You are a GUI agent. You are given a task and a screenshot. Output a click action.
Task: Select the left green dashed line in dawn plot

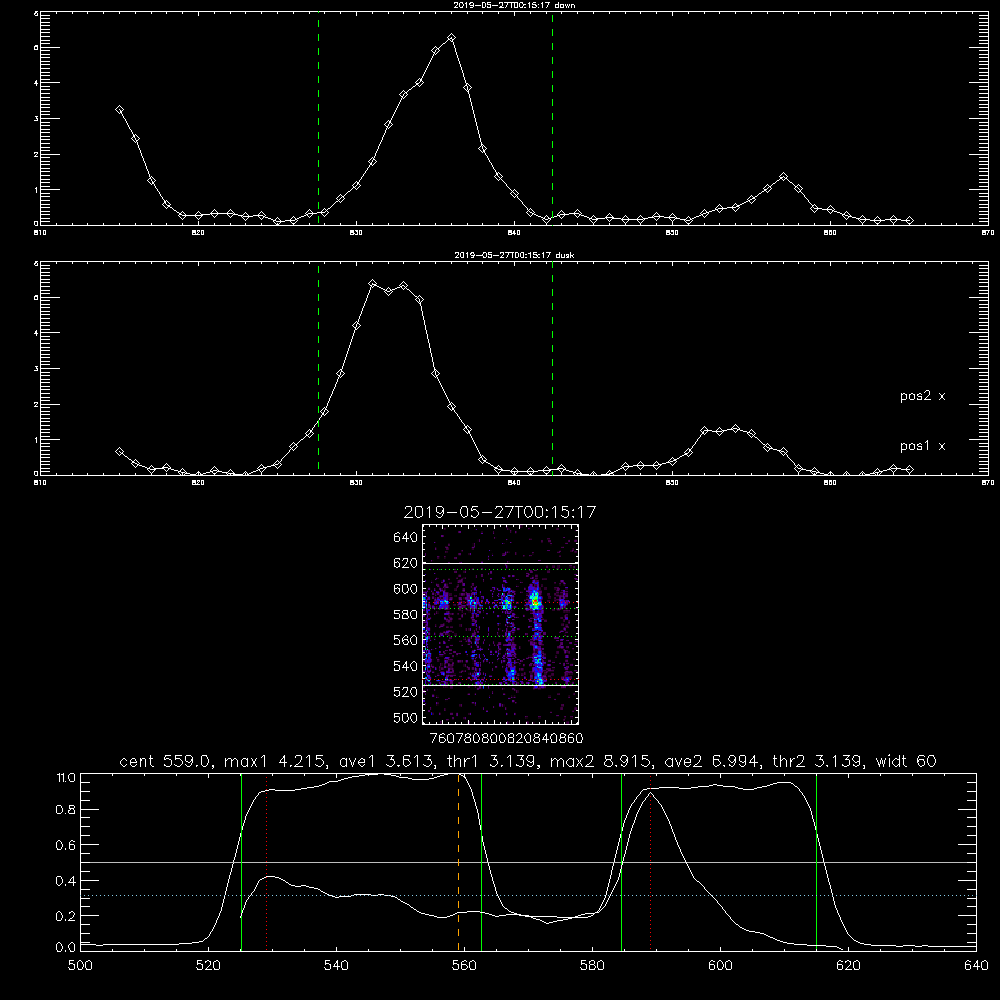click(x=318, y=118)
